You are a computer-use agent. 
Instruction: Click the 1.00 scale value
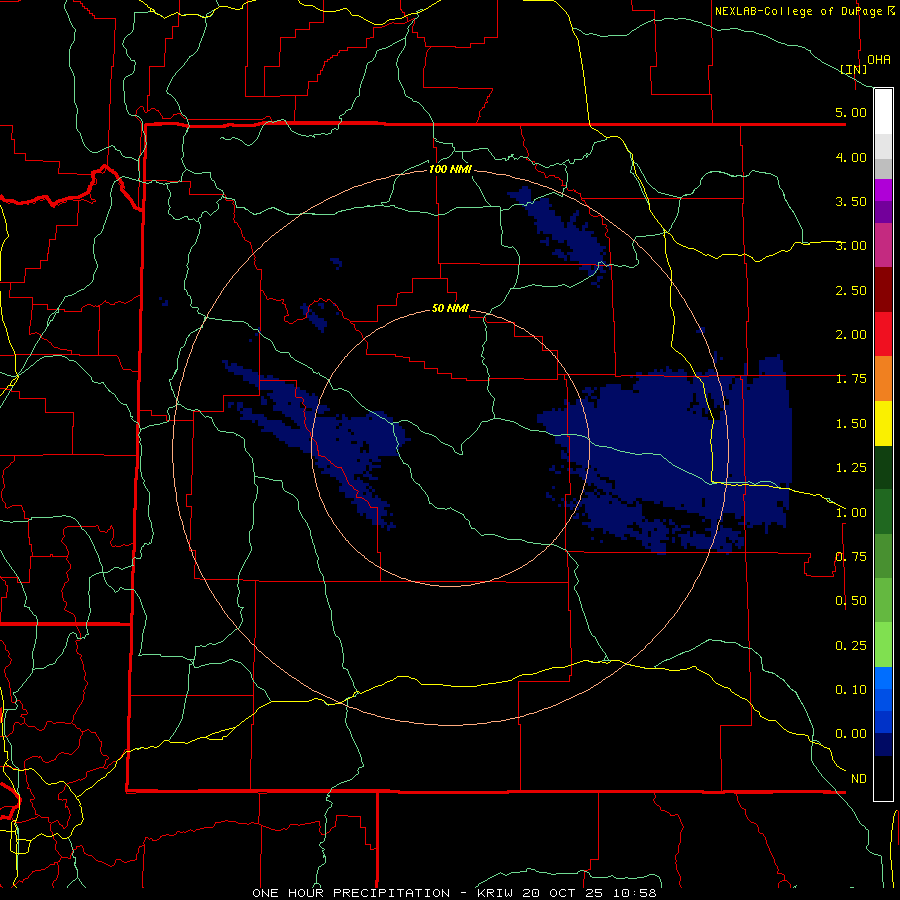coord(851,513)
